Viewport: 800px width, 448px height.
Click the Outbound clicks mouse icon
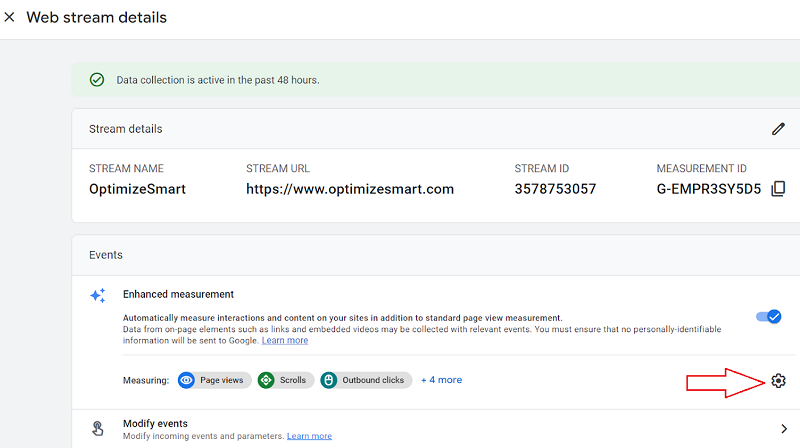(329, 380)
